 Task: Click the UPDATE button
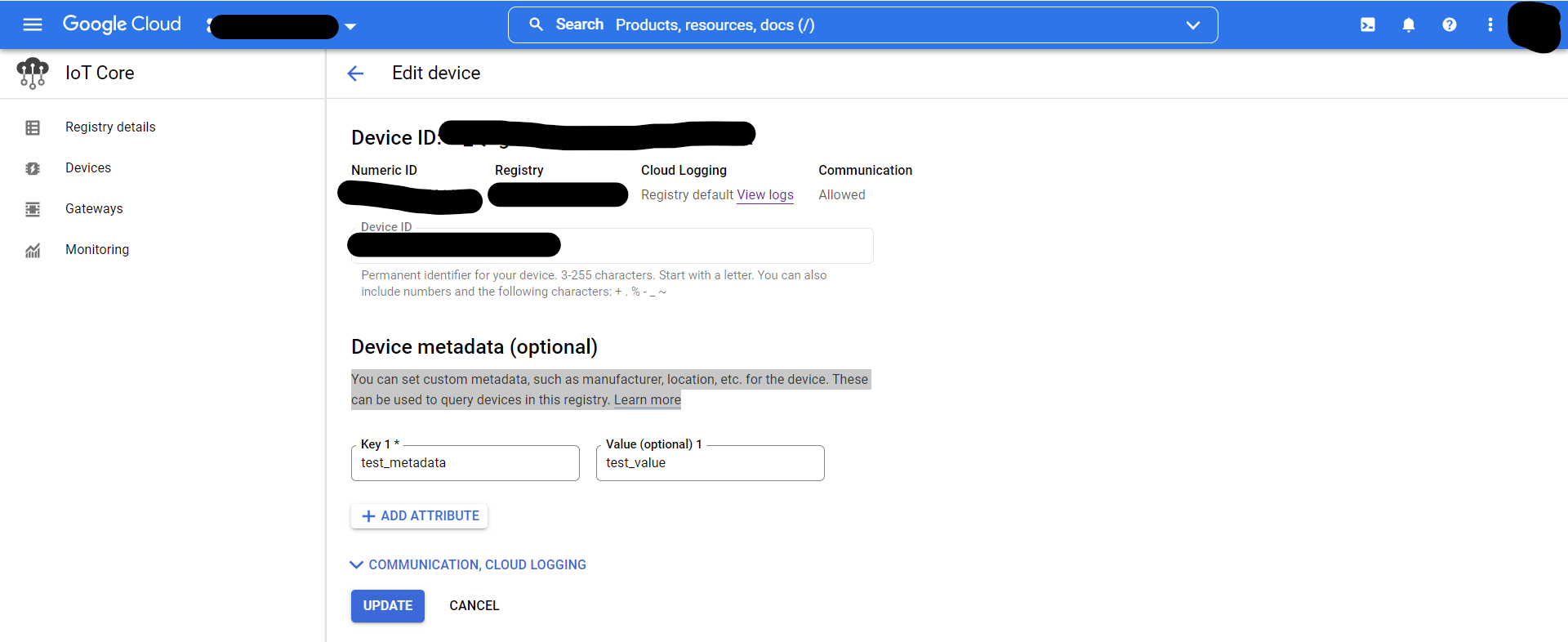tap(388, 606)
